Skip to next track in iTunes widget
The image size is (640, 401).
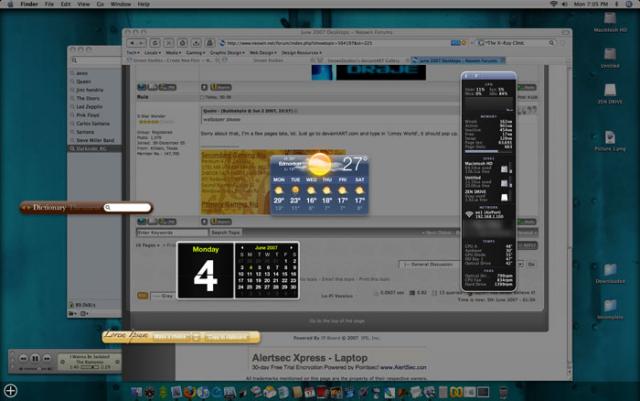[x=47, y=358]
